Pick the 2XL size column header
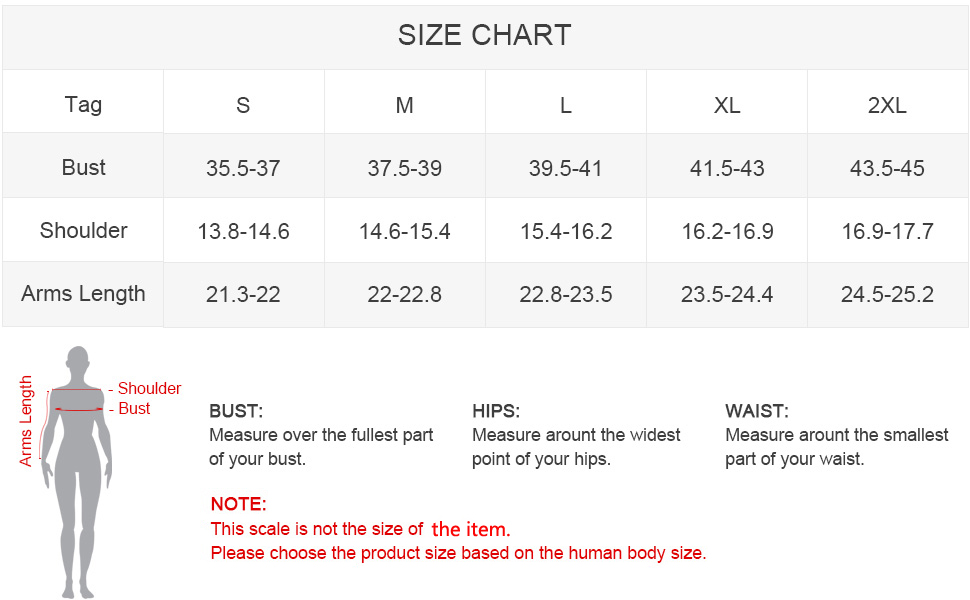The width and height of the screenshot is (970, 600). tap(887, 105)
